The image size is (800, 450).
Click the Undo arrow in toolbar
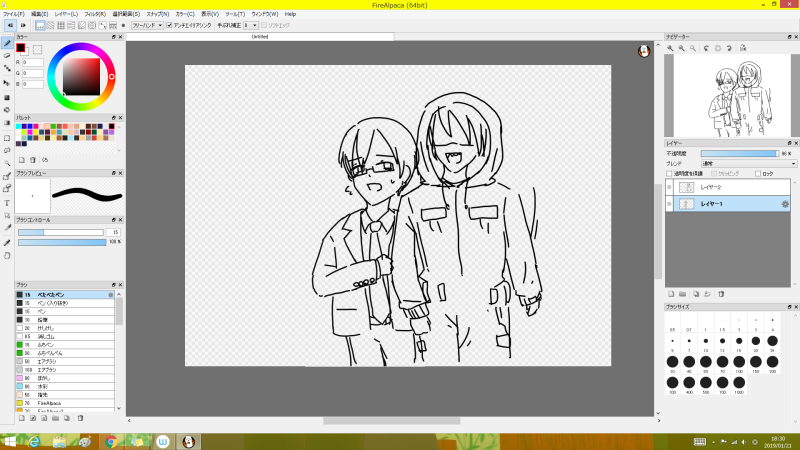coord(10,25)
